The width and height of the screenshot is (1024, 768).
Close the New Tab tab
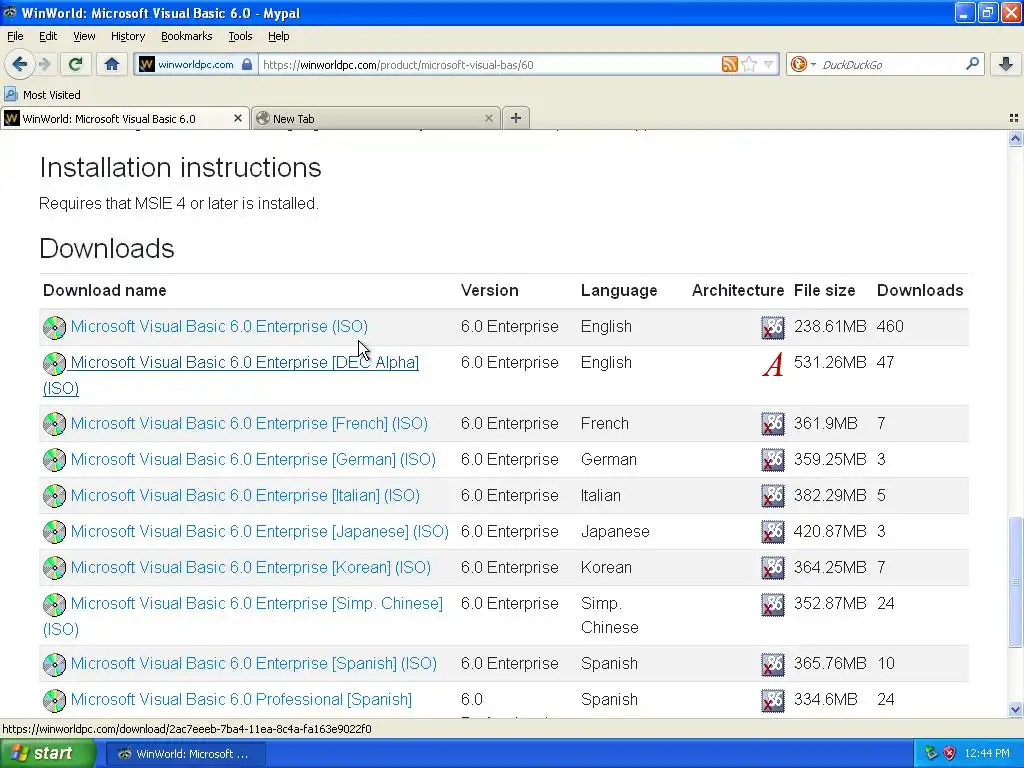point(488,118)
